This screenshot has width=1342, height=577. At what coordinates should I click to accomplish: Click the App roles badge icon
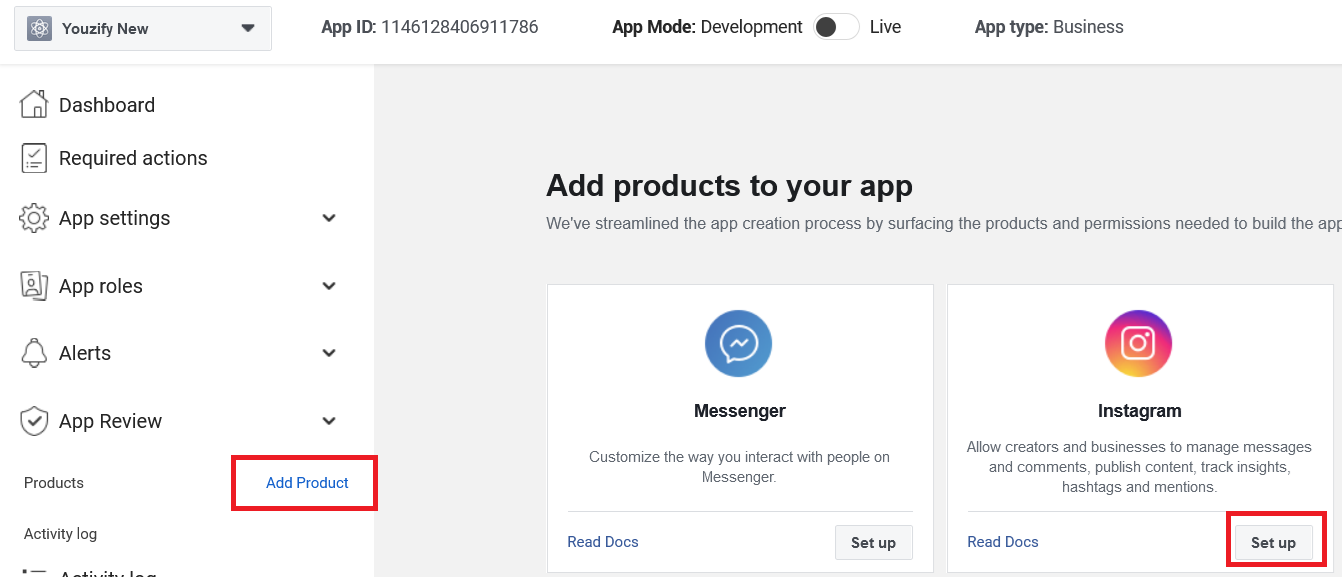(34, 286)
